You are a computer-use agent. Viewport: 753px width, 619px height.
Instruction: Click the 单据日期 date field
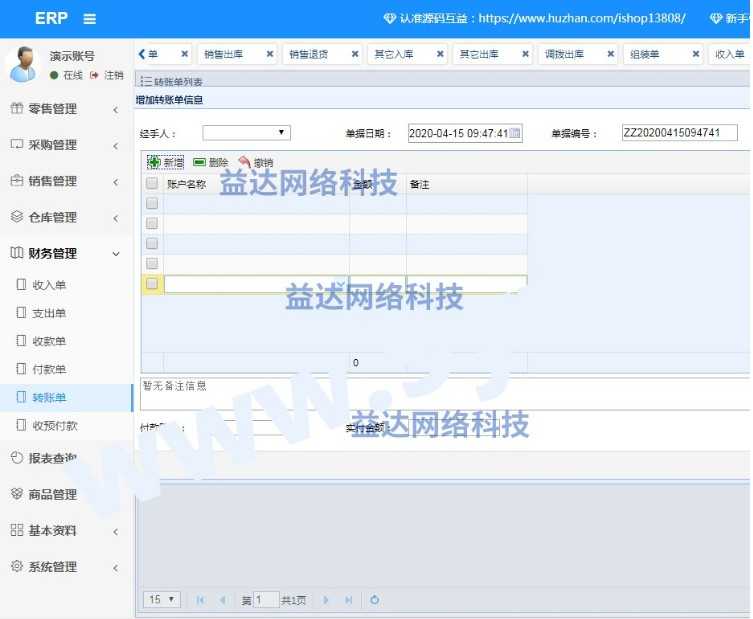[x=465, y=133]
